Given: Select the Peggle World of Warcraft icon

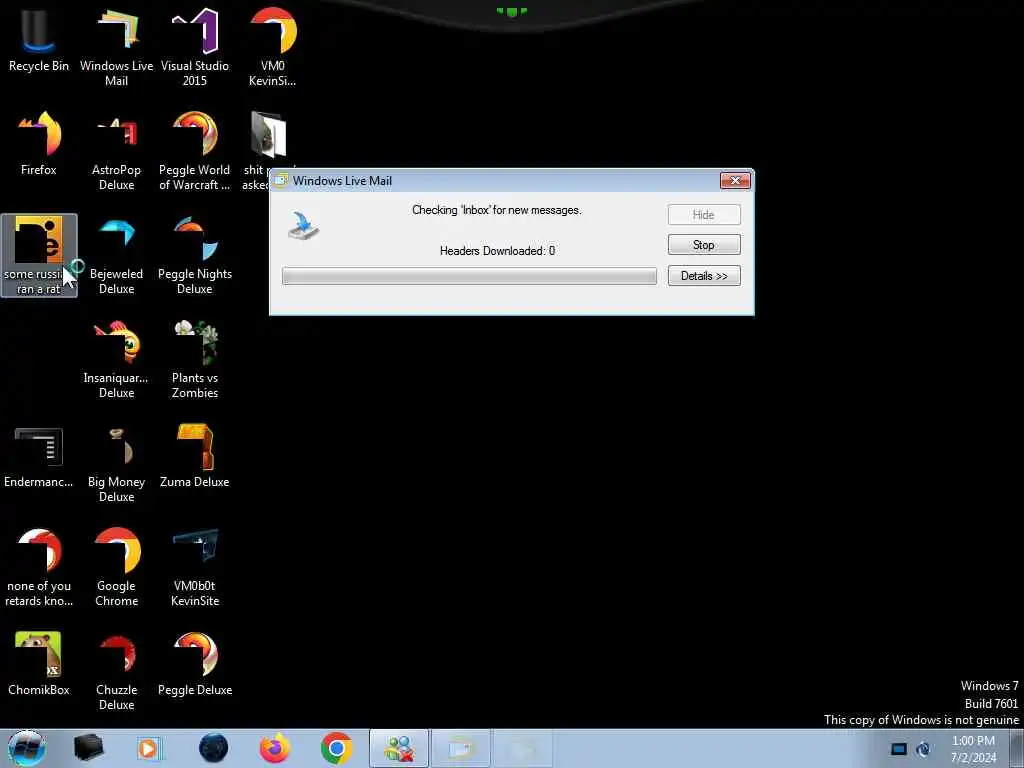Looking at the screenshot, I should click(x=195, y=152).
